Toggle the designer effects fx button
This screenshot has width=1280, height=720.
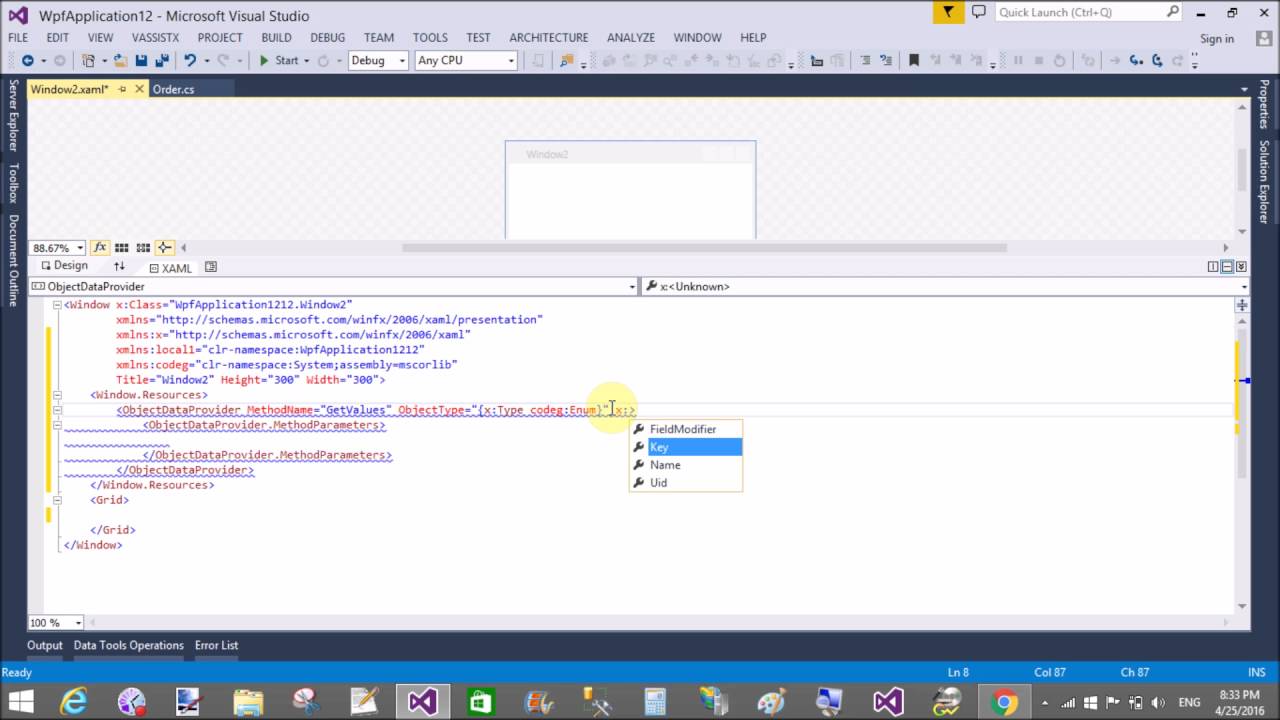[x=100, y=247]
